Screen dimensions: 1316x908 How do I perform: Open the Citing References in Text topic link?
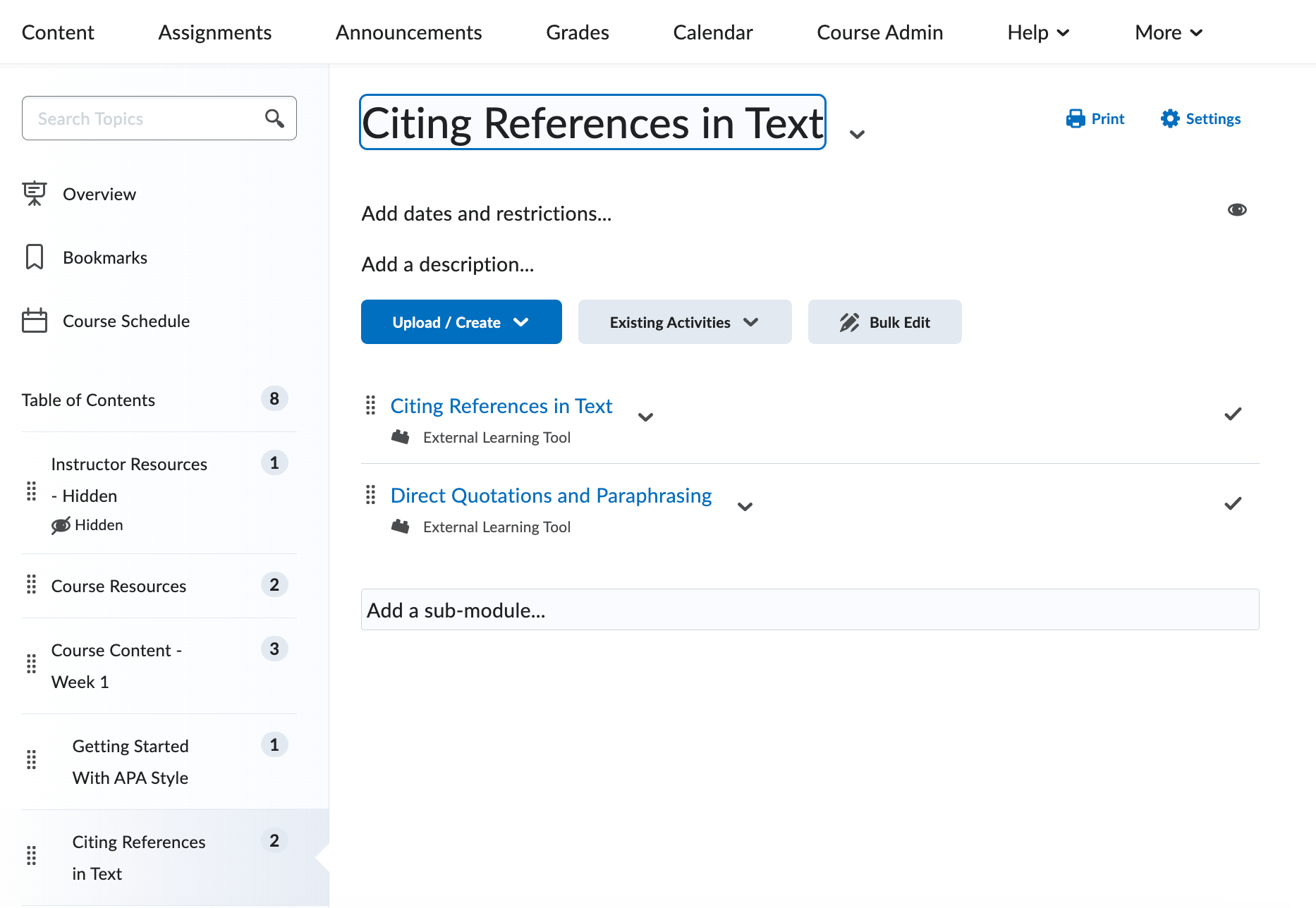click(x=501, y=406)
